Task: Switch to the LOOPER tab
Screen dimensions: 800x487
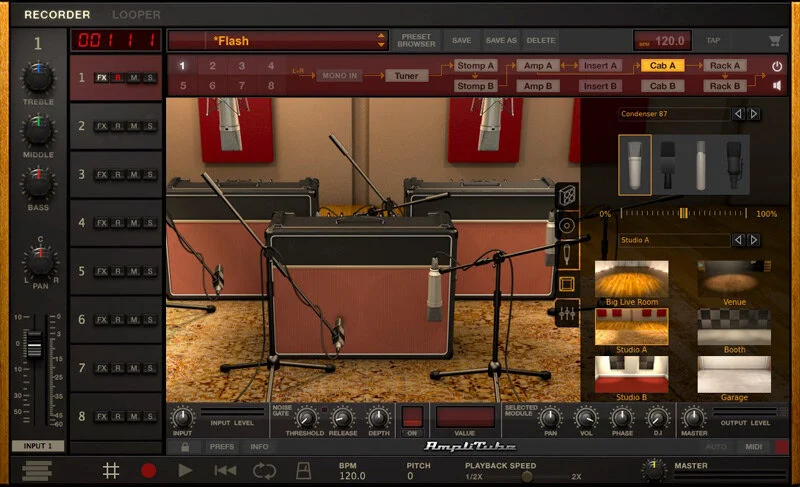Action: (x=136, y=15)
